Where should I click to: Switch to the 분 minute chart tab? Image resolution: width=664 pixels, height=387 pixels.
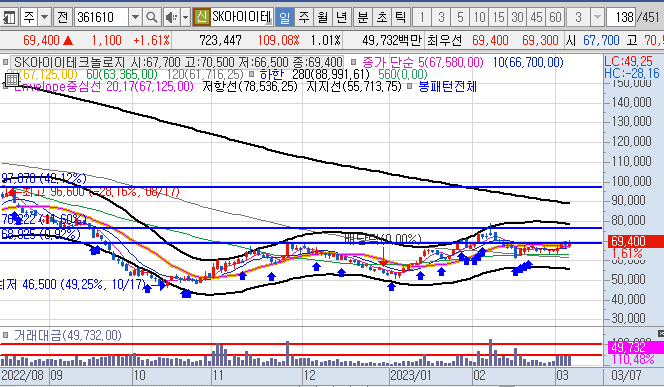[x=362, y=17]
